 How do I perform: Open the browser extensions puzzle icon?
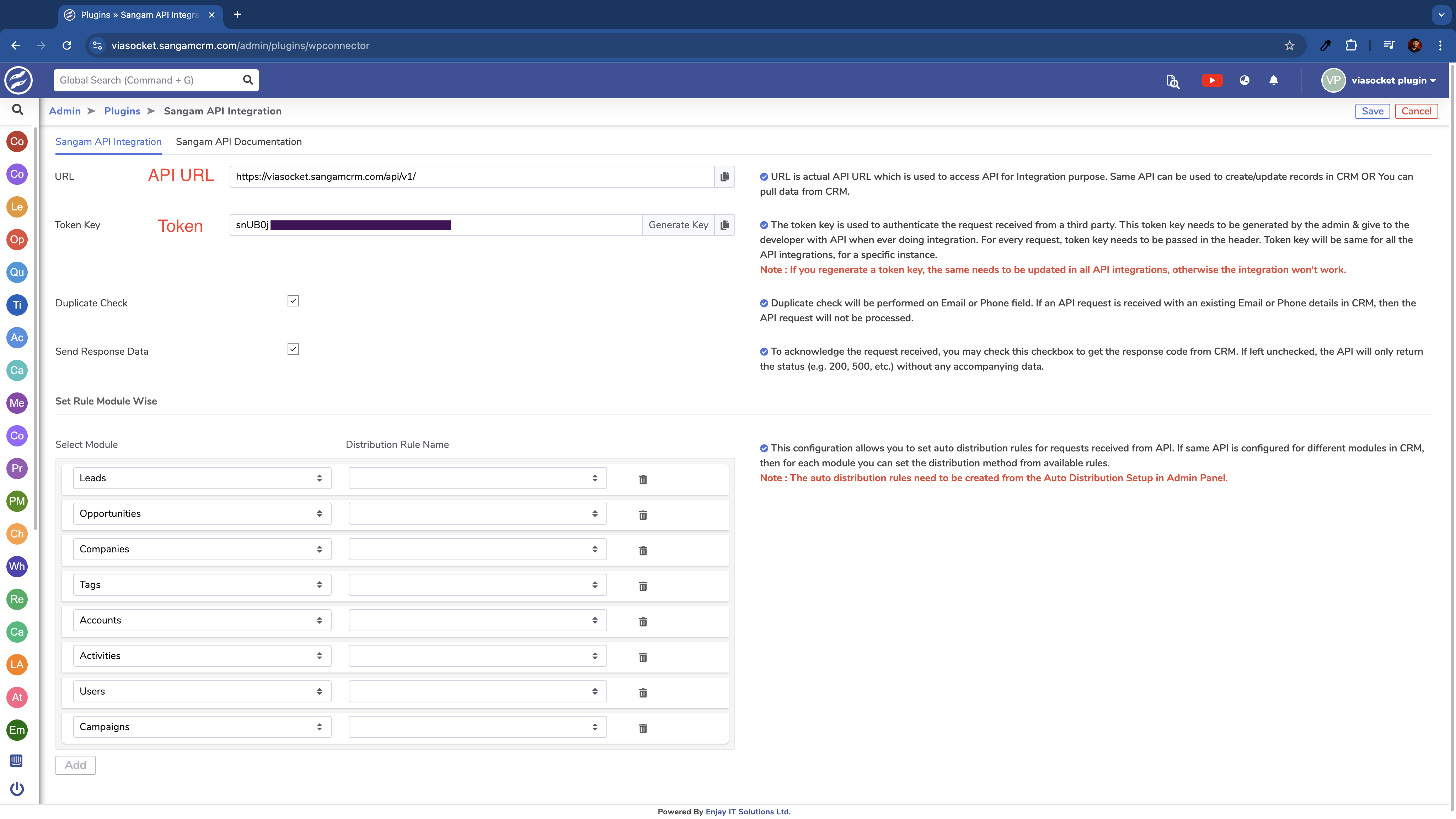1351,46
